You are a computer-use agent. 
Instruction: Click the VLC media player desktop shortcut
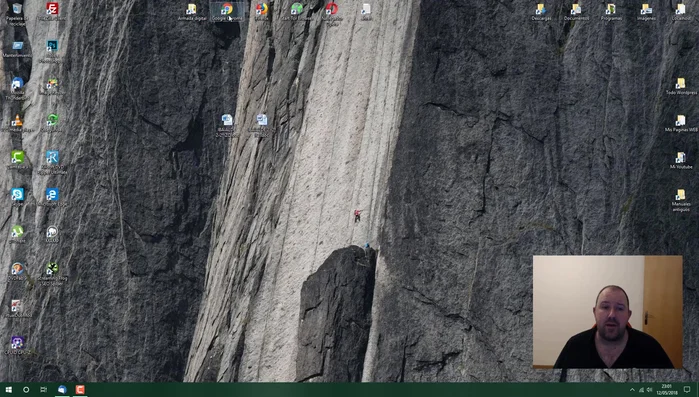[17, 123]
